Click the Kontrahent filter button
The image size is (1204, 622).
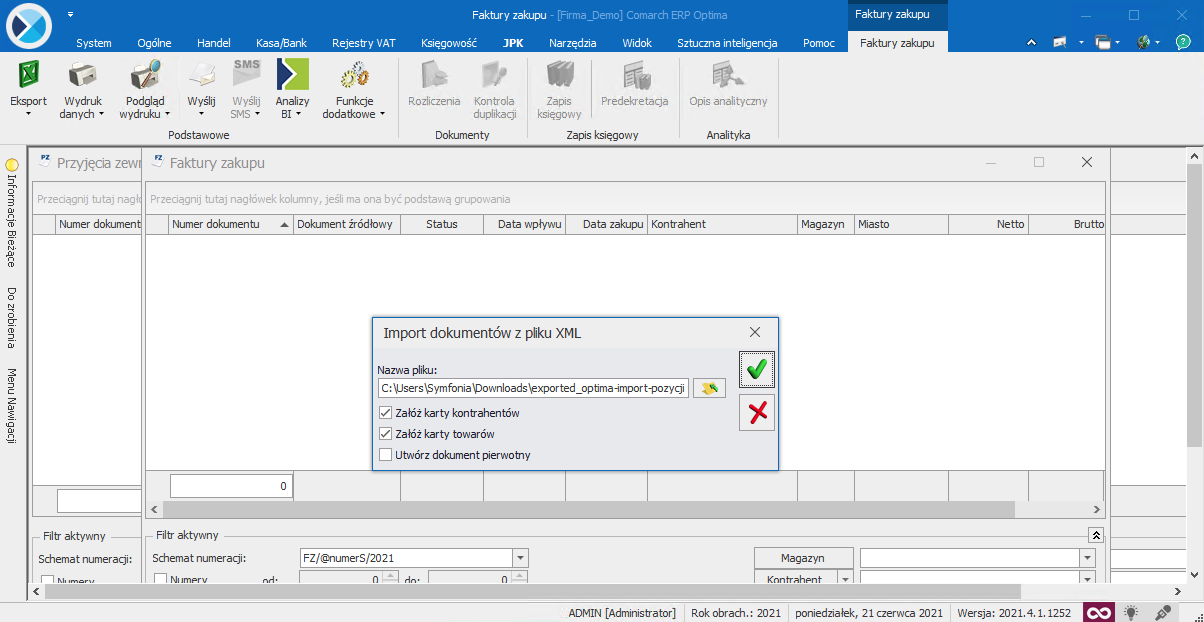click(x=794, y=580)
